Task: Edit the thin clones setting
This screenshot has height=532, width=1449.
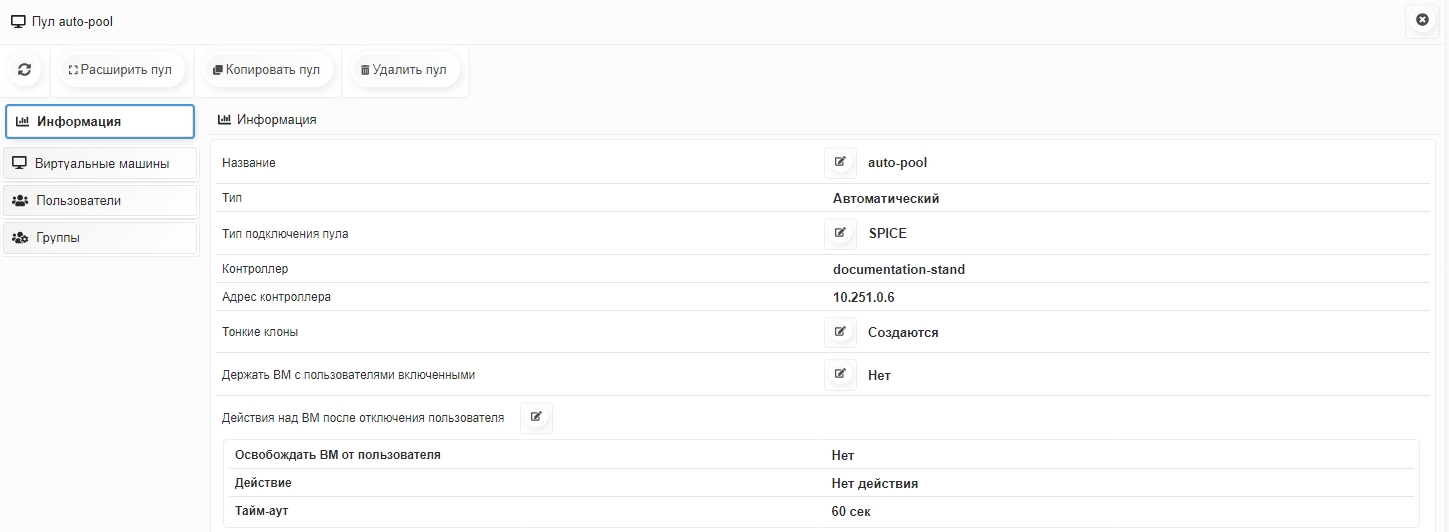Action: click(840, 332)
